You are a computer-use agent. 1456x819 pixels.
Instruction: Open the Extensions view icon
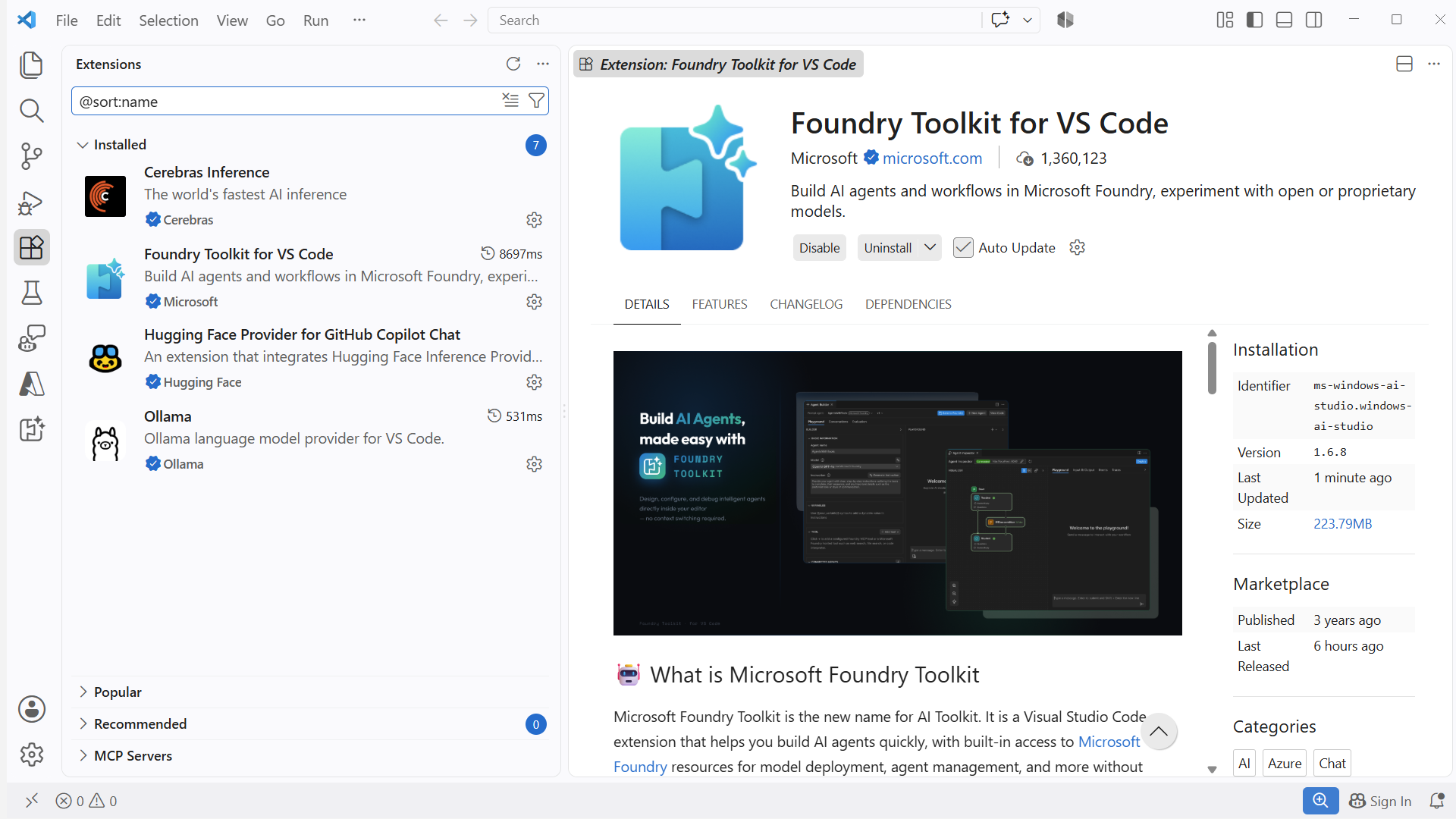pos(31,248)
